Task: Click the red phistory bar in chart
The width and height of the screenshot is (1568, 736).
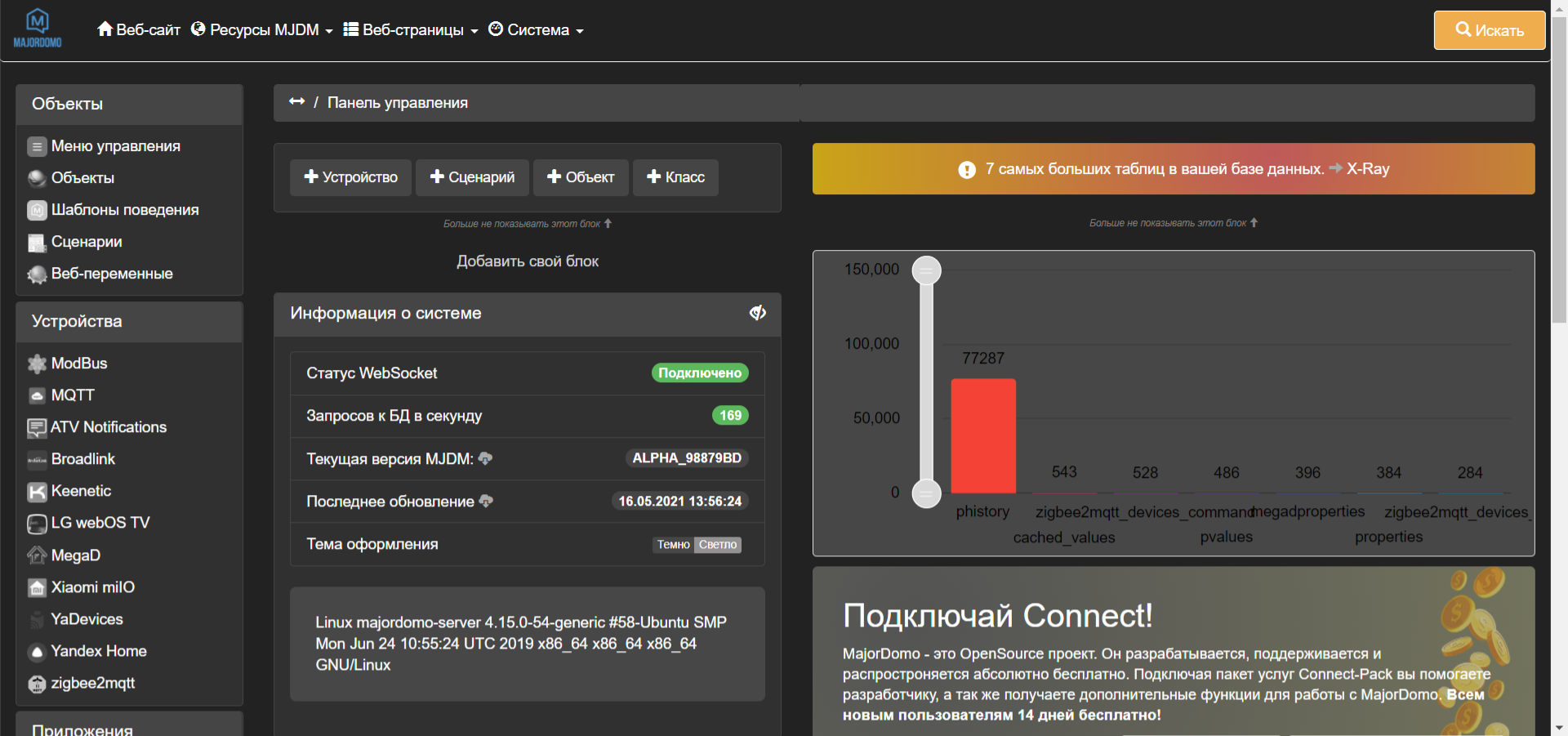Action: [983, 435]
